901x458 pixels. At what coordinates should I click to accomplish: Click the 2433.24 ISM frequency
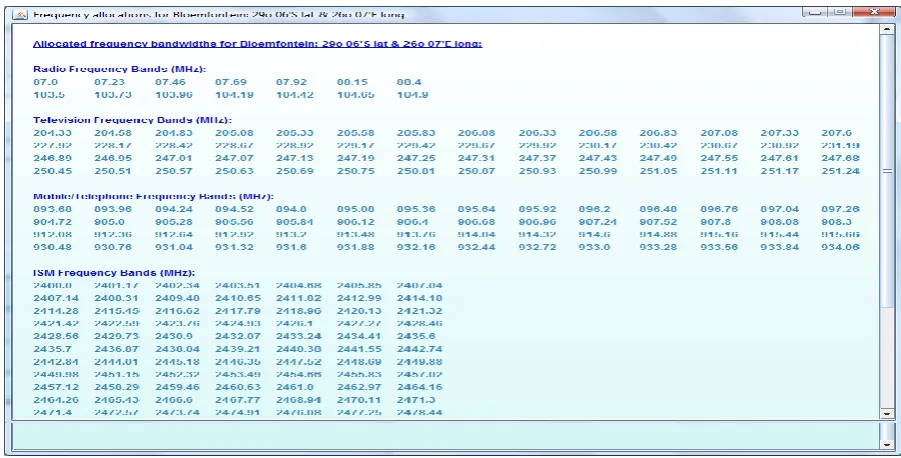[x=299, y=336]
